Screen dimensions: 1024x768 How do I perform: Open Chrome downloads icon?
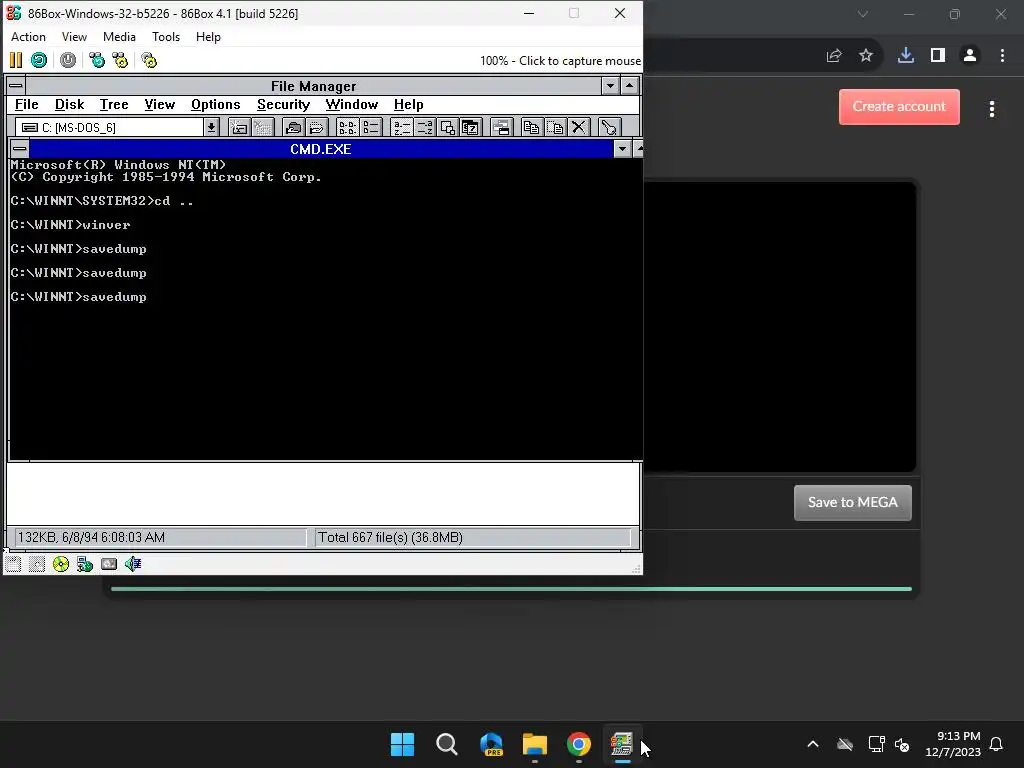click(906, 56)
